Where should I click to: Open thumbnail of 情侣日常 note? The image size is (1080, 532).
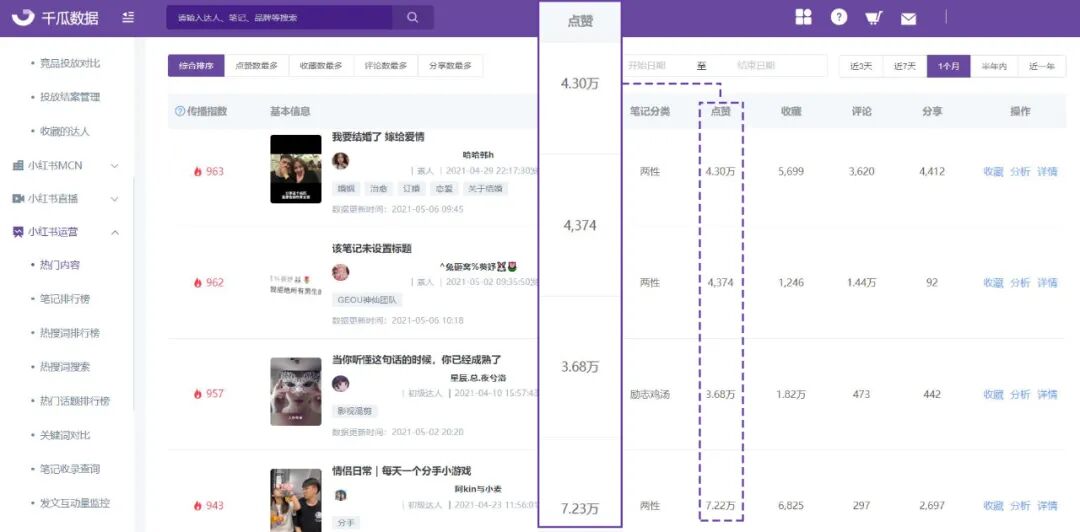pos(295,500)
